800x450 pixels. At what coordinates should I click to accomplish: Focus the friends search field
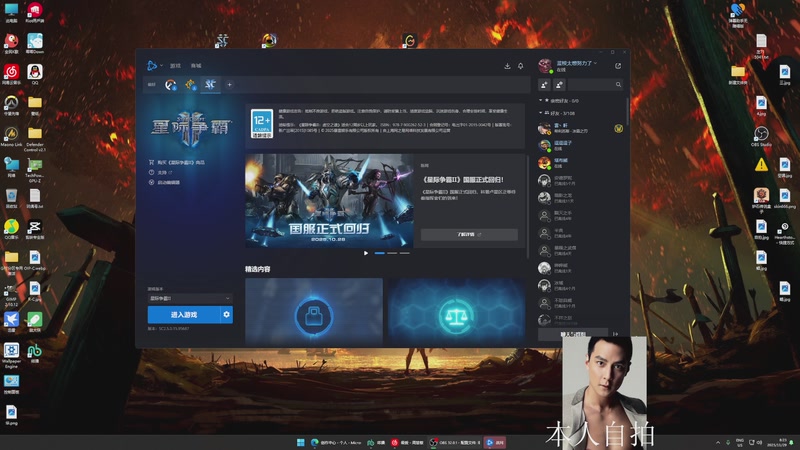tap(595, 85)
